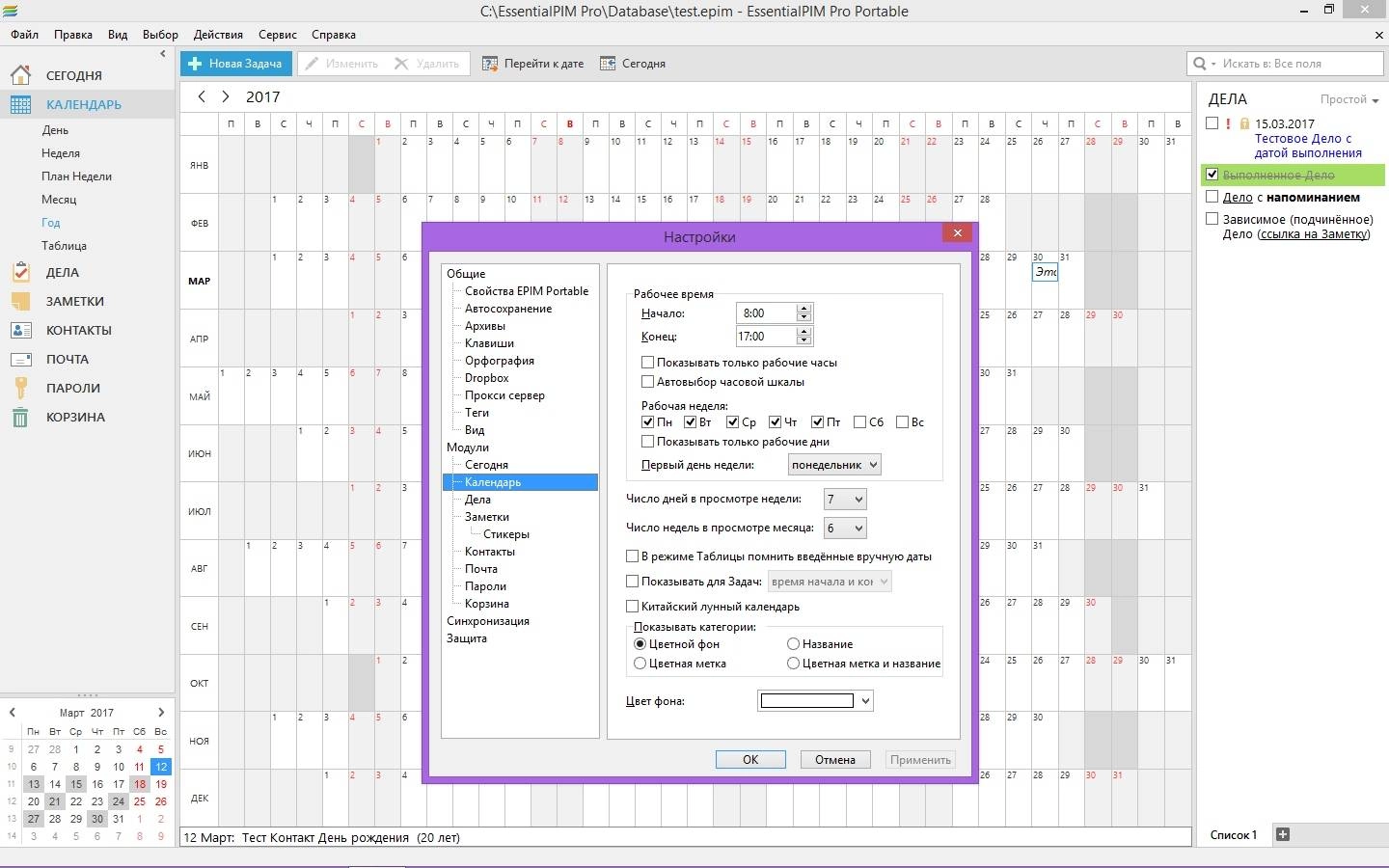Switch to the Список 1 tab
Image resolution: width=1389 pixels, height=868 pixels.
[1234, 835]
